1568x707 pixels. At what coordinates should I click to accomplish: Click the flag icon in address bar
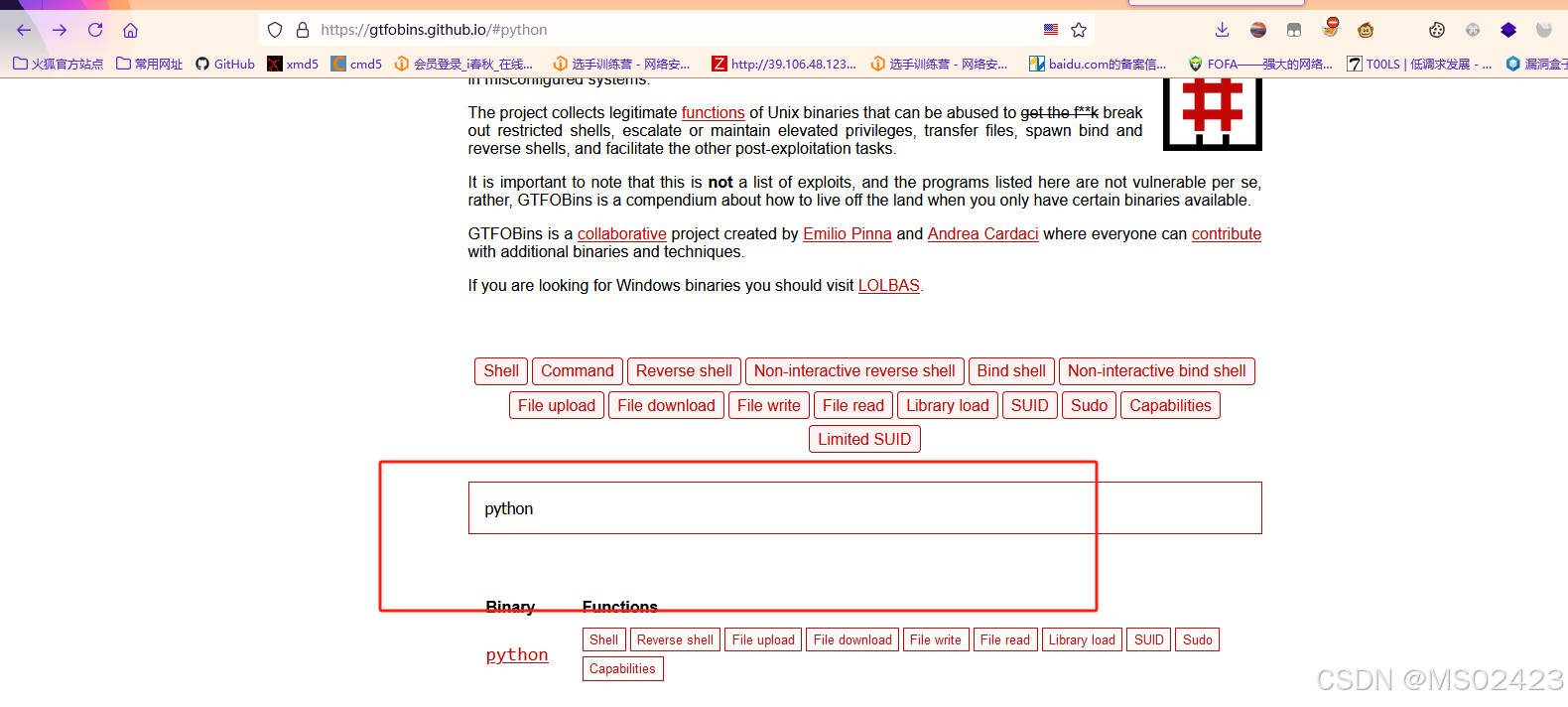(x=1051, y=29)
